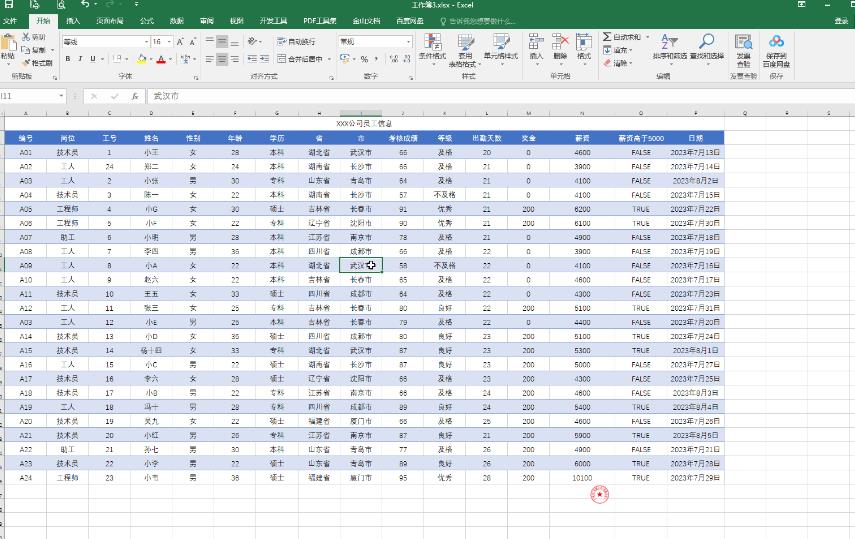
Task: Expand the Clear dropdown in editing group
Action: pyautogui.click(x=631, y=63)
